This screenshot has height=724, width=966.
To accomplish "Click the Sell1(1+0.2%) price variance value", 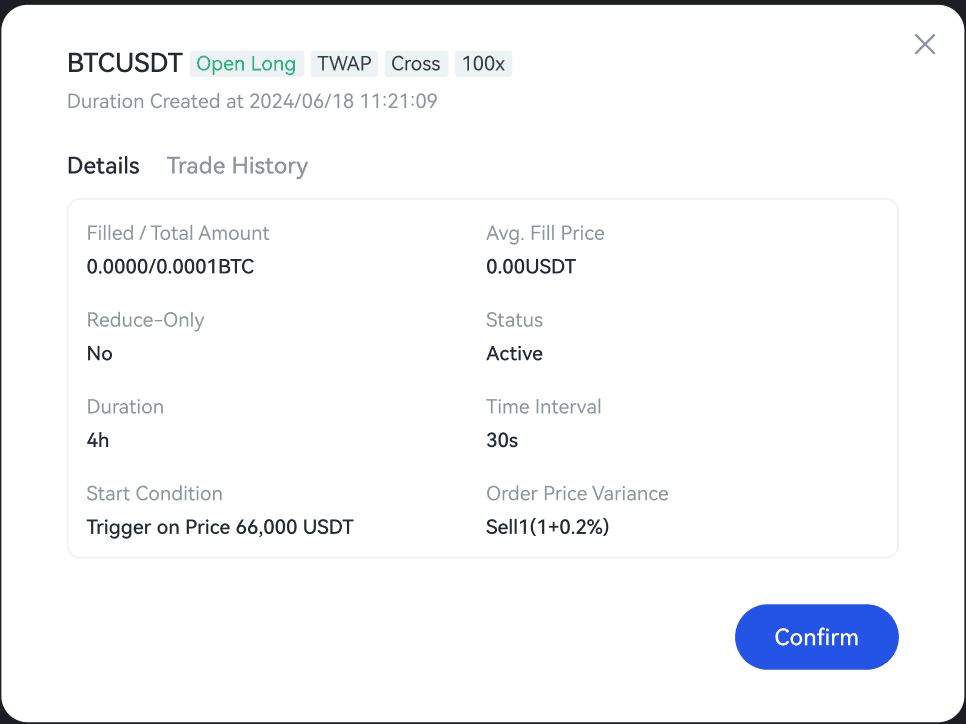I will 548,527.
